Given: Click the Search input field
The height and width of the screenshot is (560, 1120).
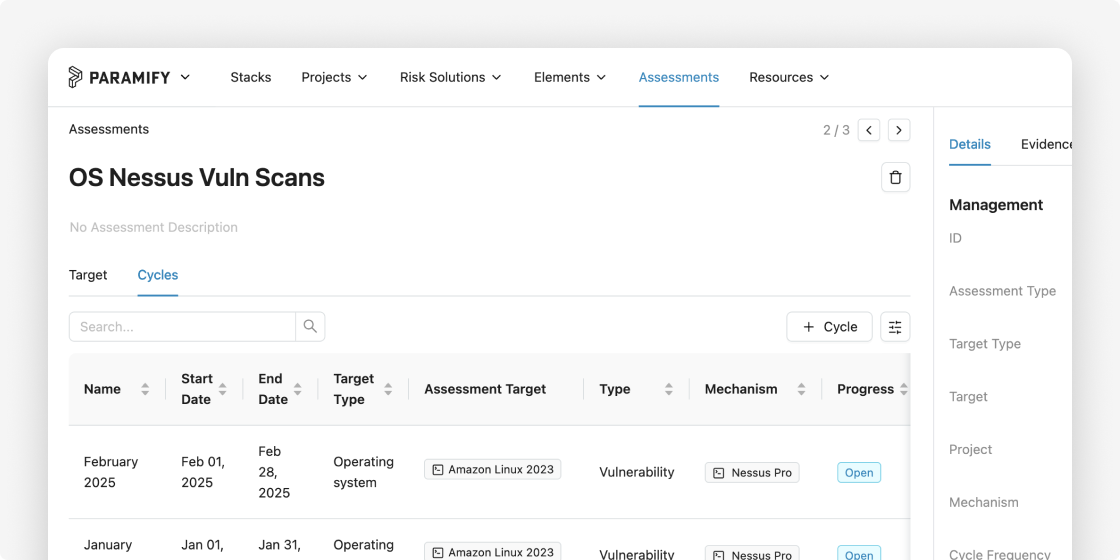Looking at the screenshot, I should pos(182,326).
